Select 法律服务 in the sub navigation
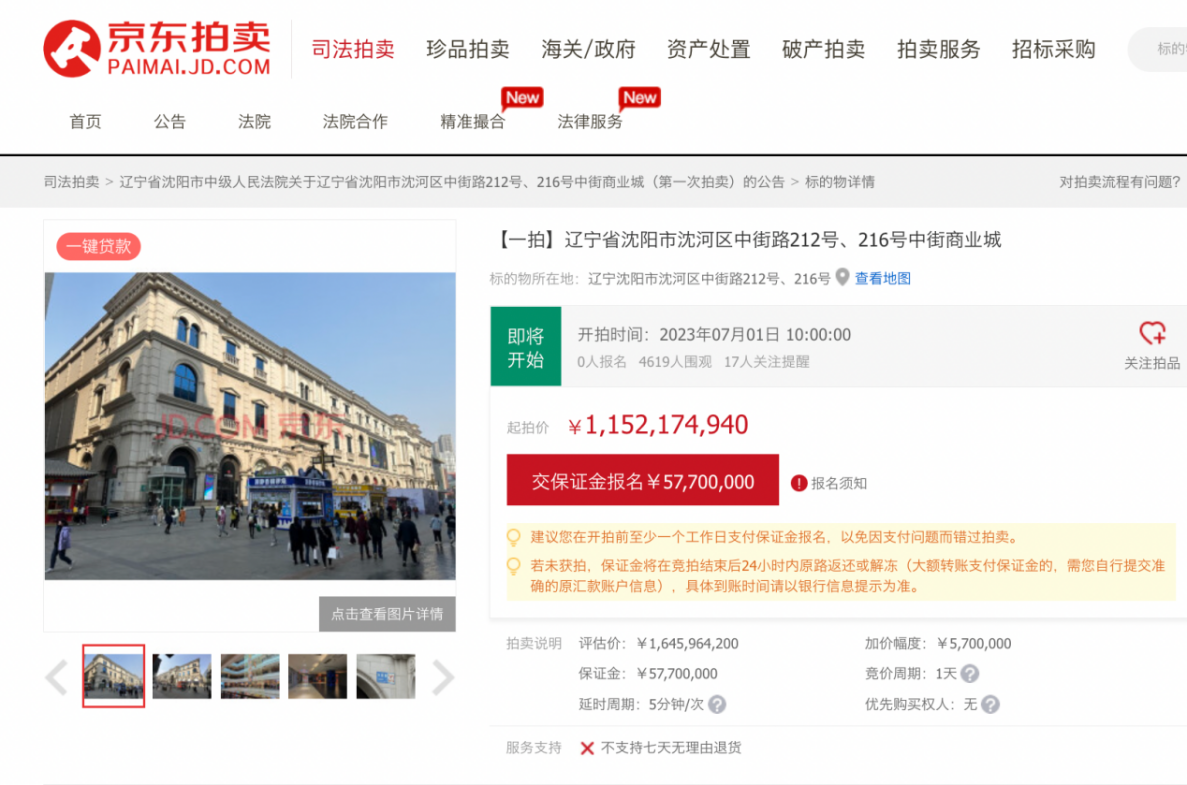Screen dimensions: 1187x785 point(590,122)
